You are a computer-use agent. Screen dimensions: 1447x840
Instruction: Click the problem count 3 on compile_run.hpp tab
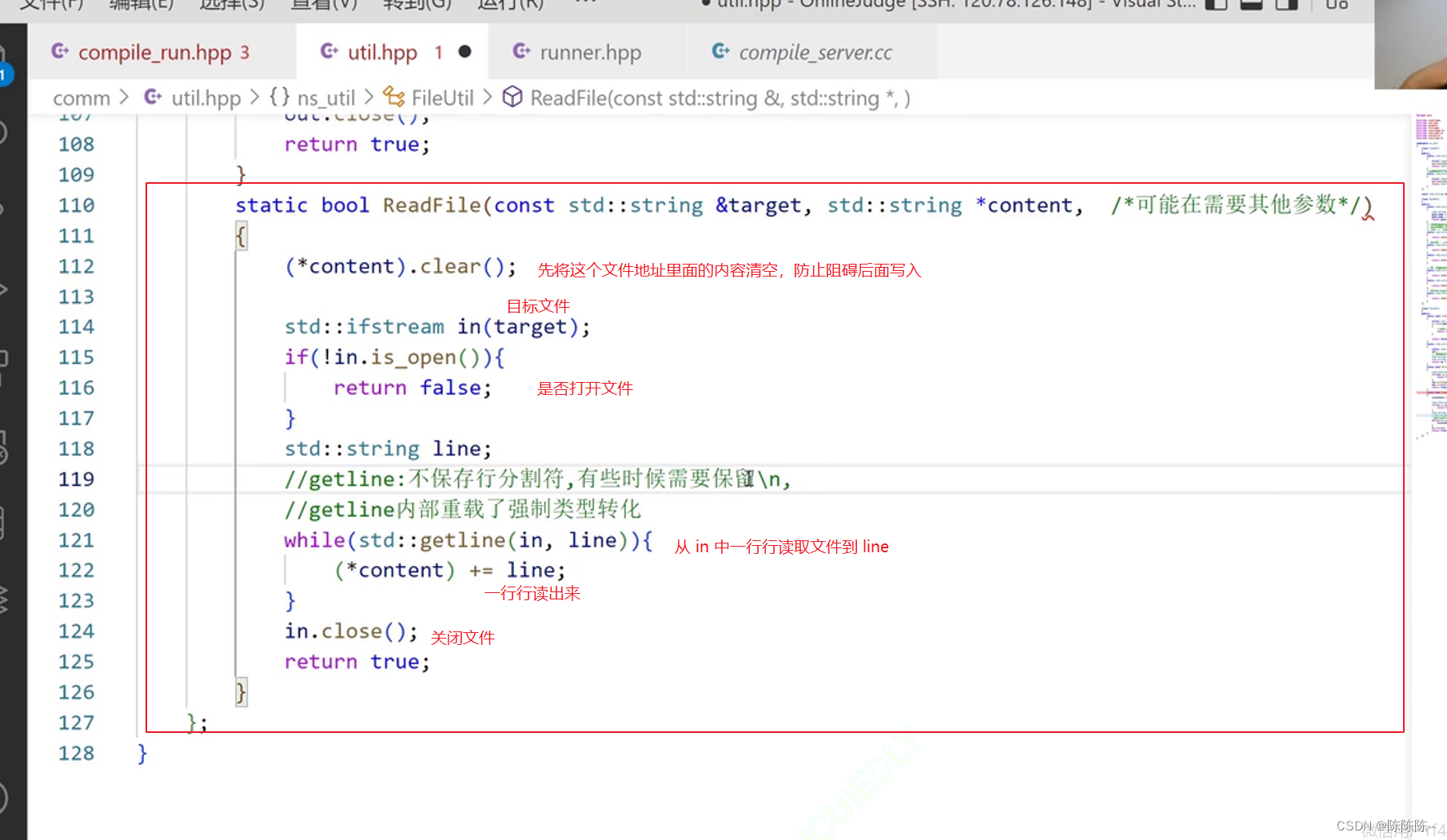point(245,53)
